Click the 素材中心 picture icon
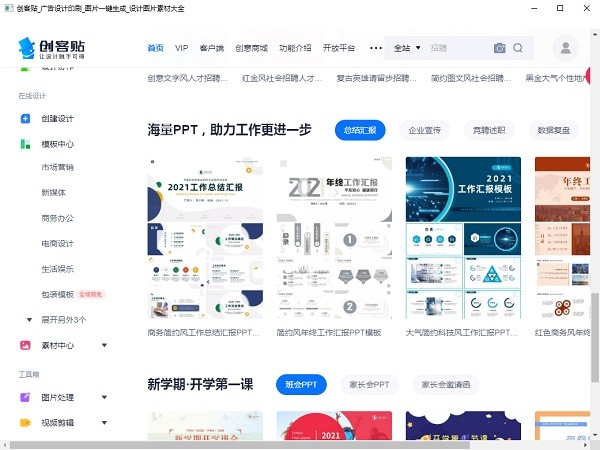 click(x=25, y=345)
